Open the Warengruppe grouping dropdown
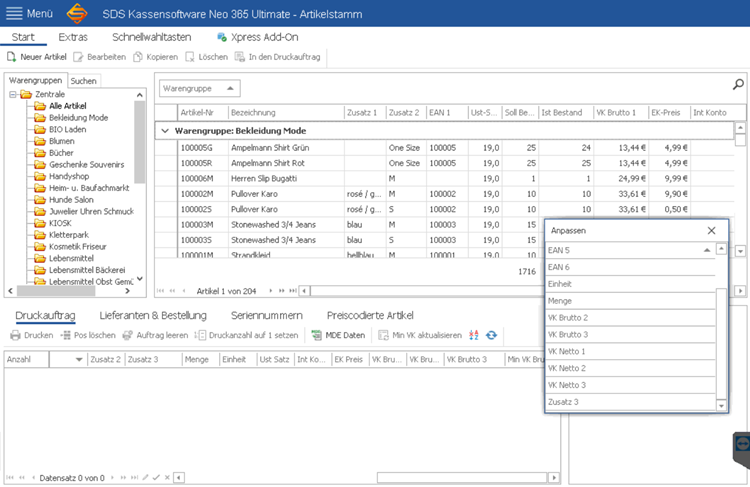The width and height of the screenshot is (750, 487). [199, 89]
